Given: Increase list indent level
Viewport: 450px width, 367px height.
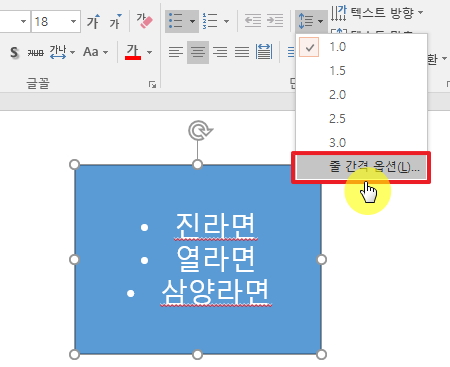Looking at the screenshot, I should [x=275, y=21].
